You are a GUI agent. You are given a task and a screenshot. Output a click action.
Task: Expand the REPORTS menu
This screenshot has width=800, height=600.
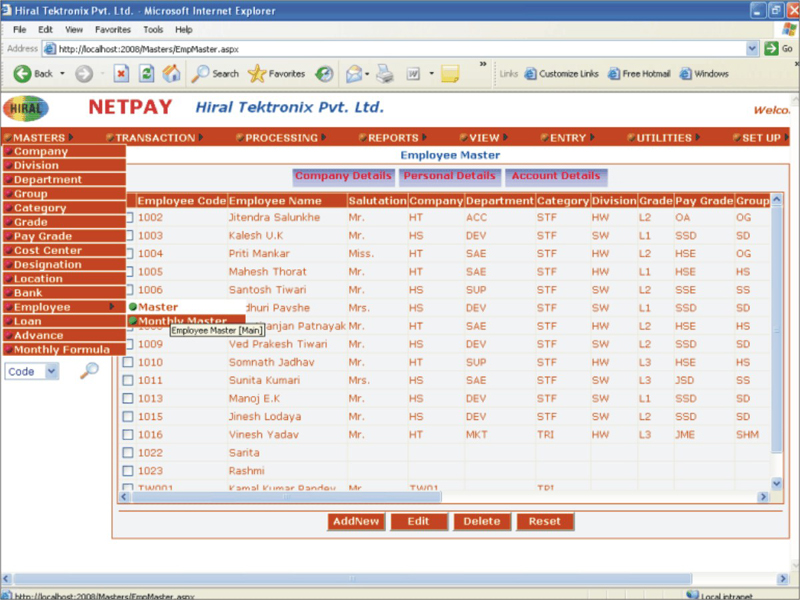(x=393, y=138)
